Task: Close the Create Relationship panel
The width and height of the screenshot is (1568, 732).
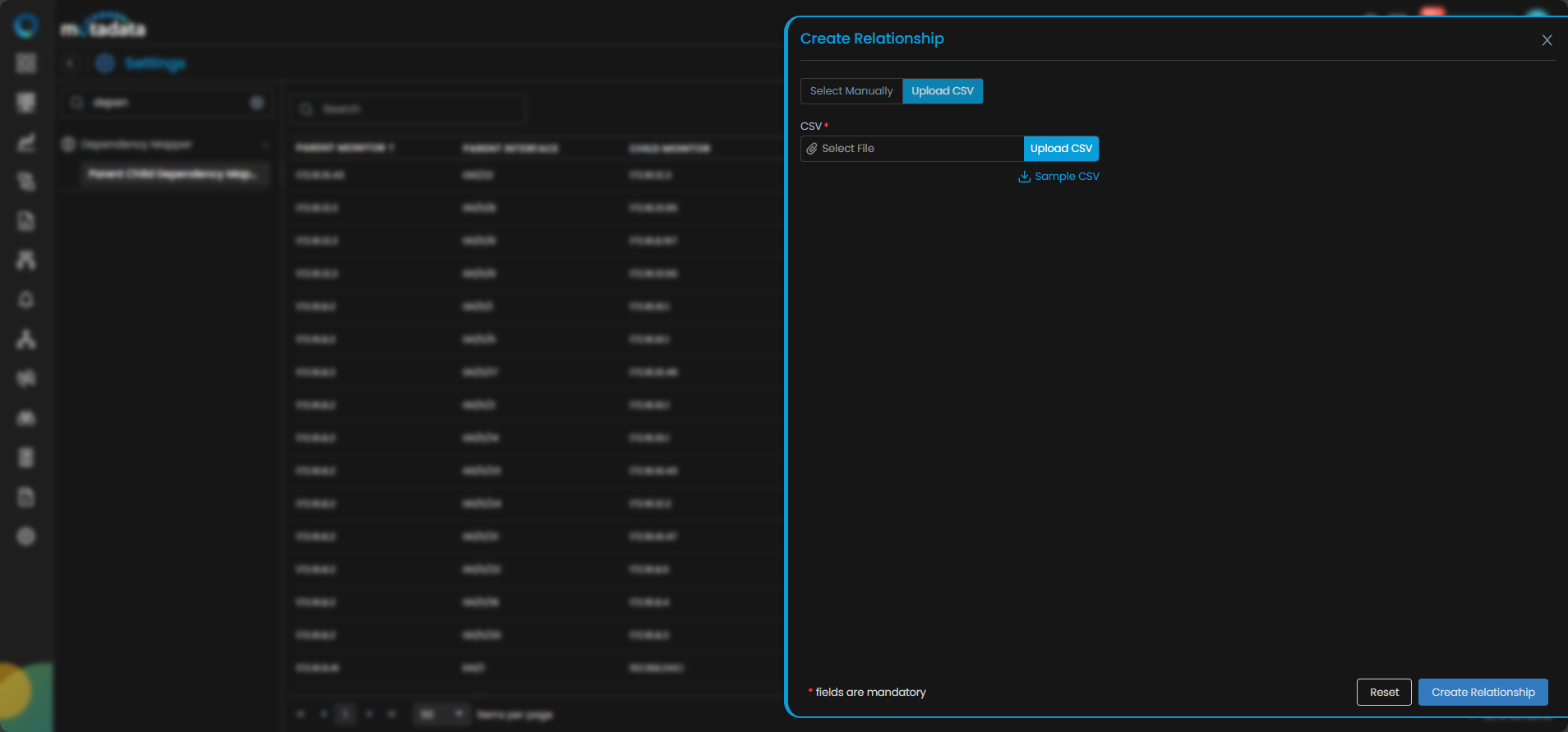Action: click(1547, 40)
